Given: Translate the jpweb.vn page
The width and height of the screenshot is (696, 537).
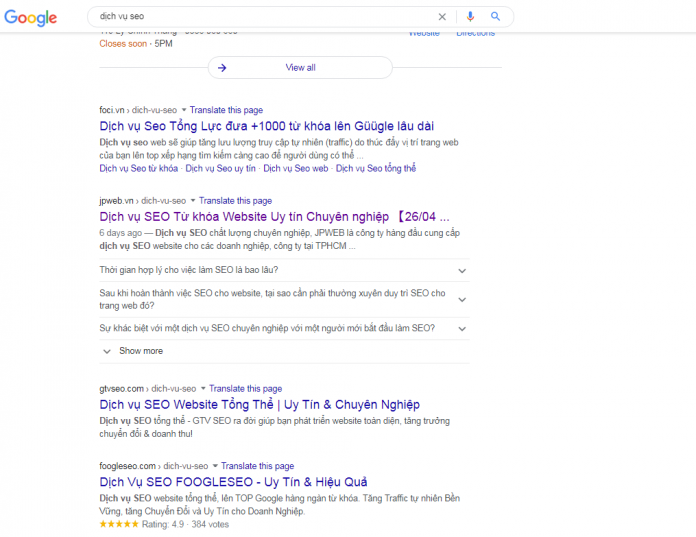Looking at the screenshot, I should point(235,201).
